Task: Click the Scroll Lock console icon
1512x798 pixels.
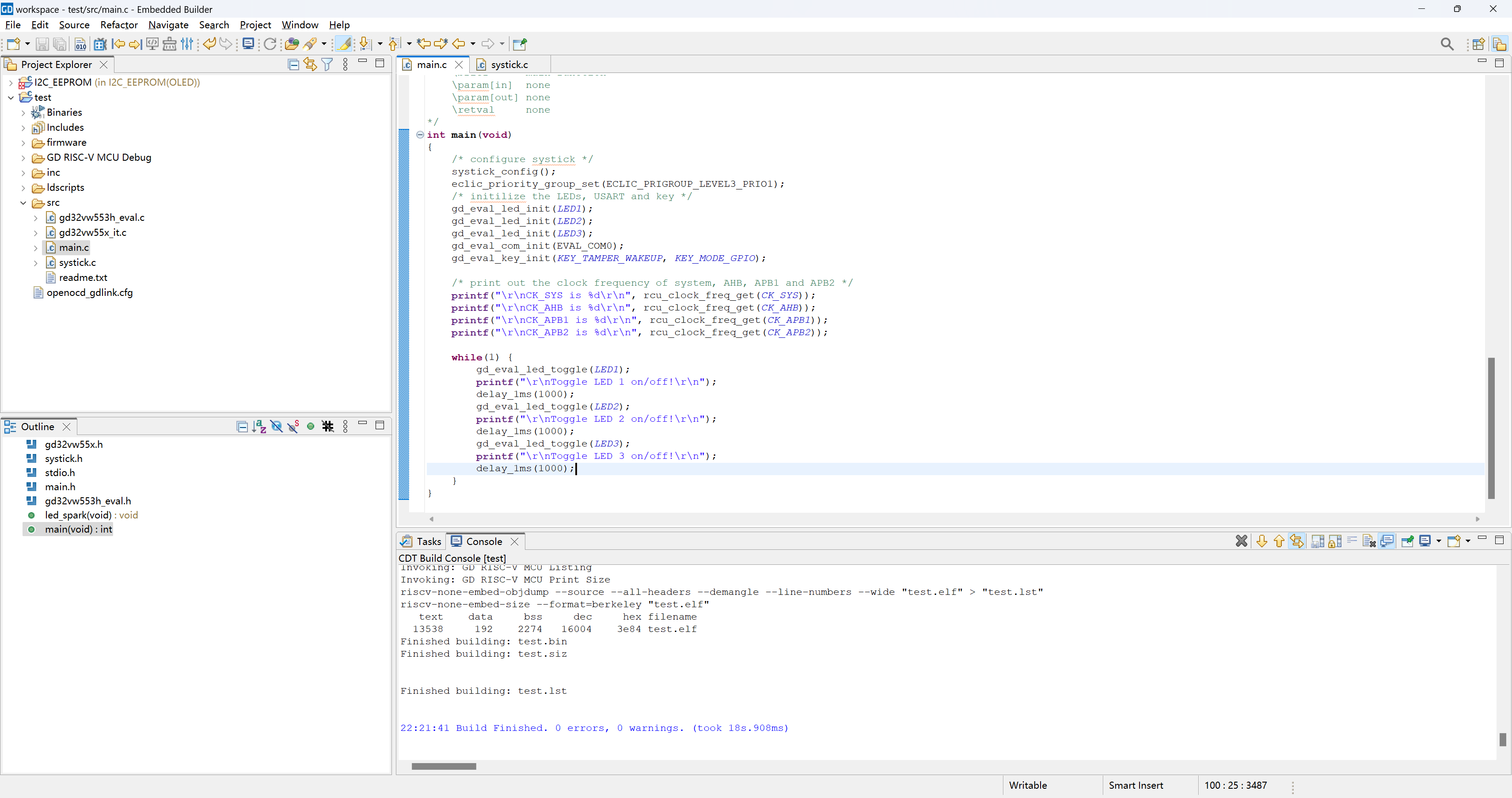Action: [x=1334, y=541]
